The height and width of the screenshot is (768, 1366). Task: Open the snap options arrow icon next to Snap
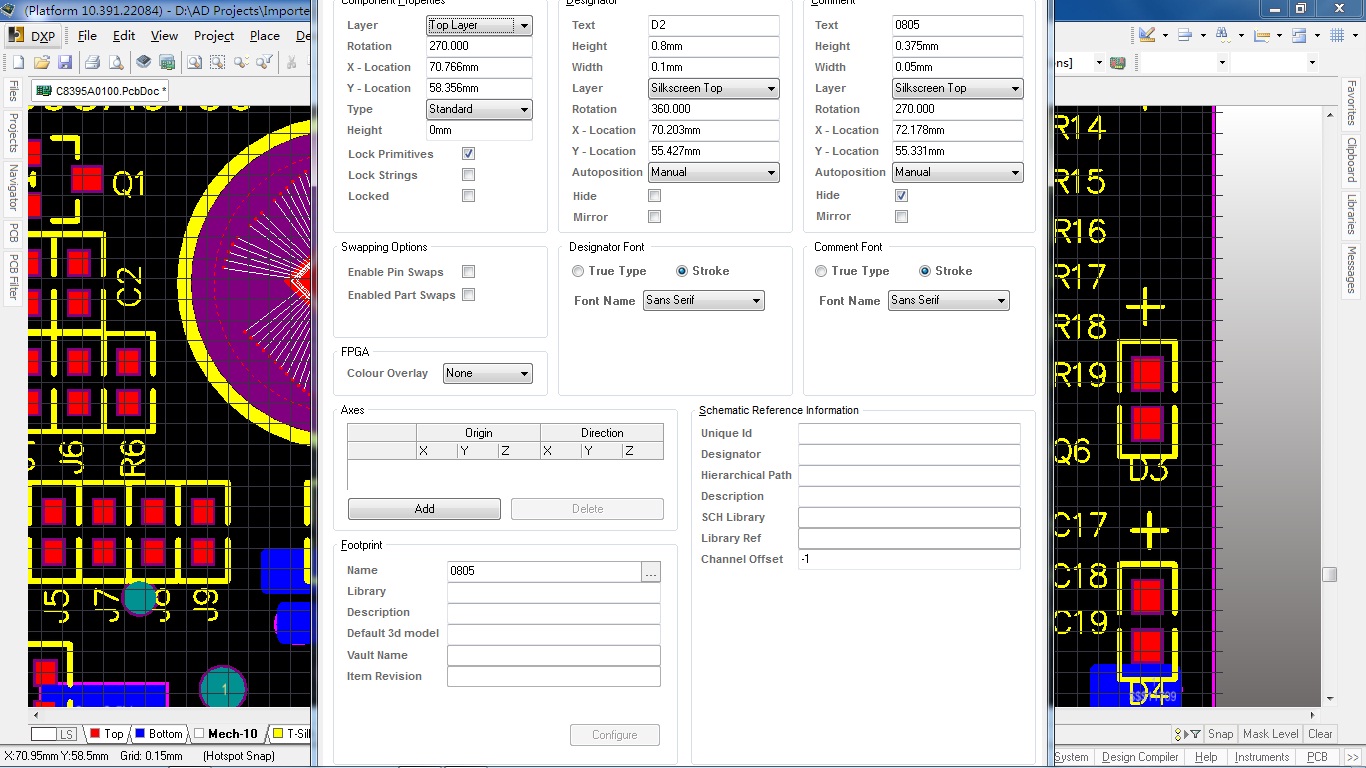[1188, 734]
